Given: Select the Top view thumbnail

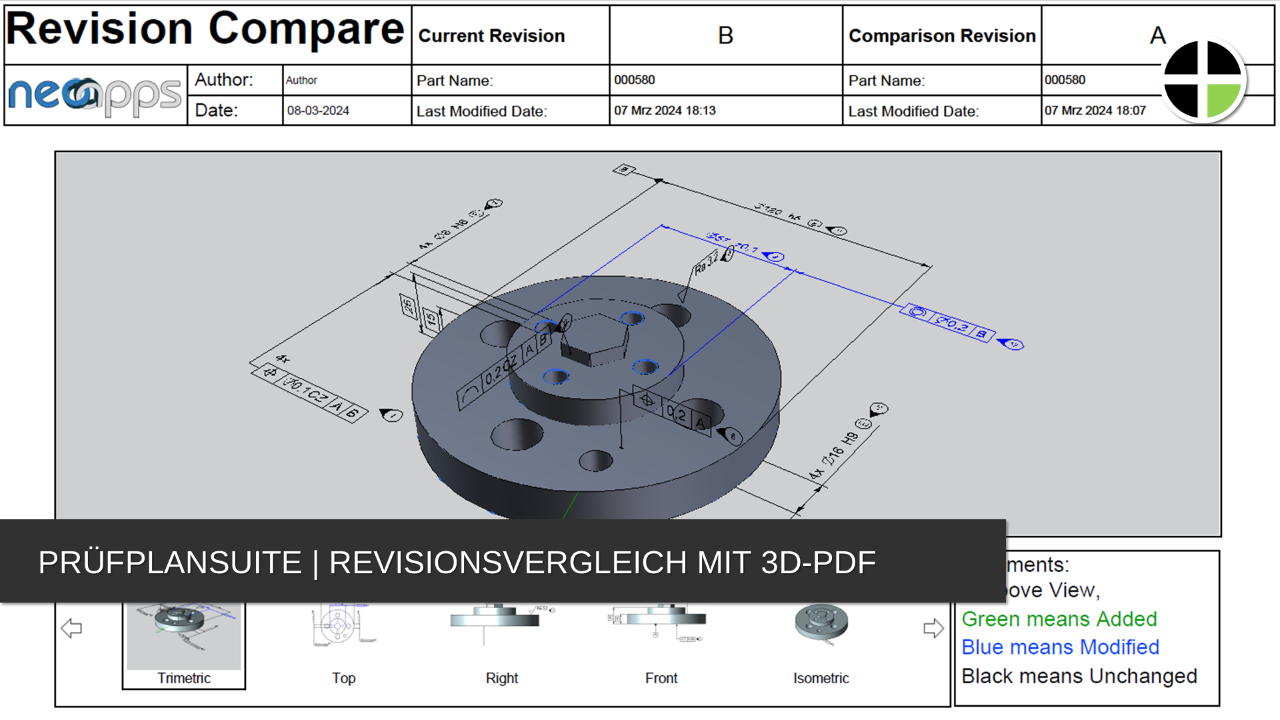Looking at the screenshot, I should (x=343, y=645).
